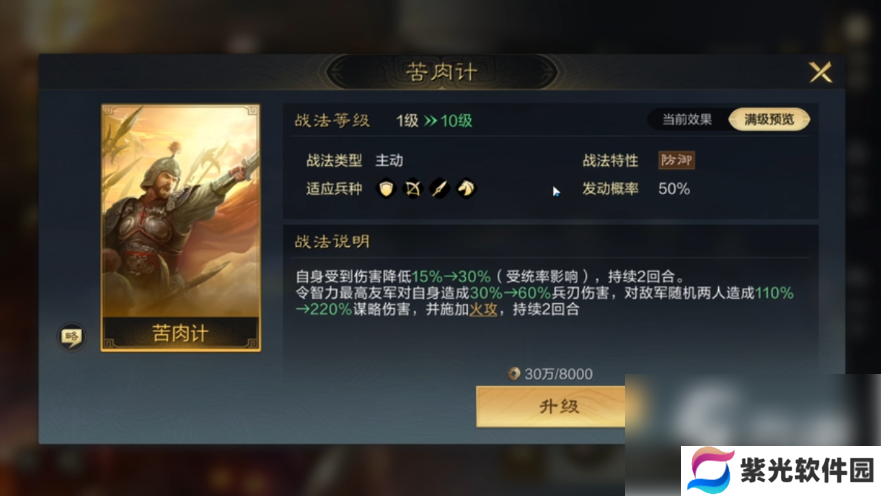This screenshot has width=881, height=496.
Task: Click the 战法说明 section header
Action: pos(332,242)
